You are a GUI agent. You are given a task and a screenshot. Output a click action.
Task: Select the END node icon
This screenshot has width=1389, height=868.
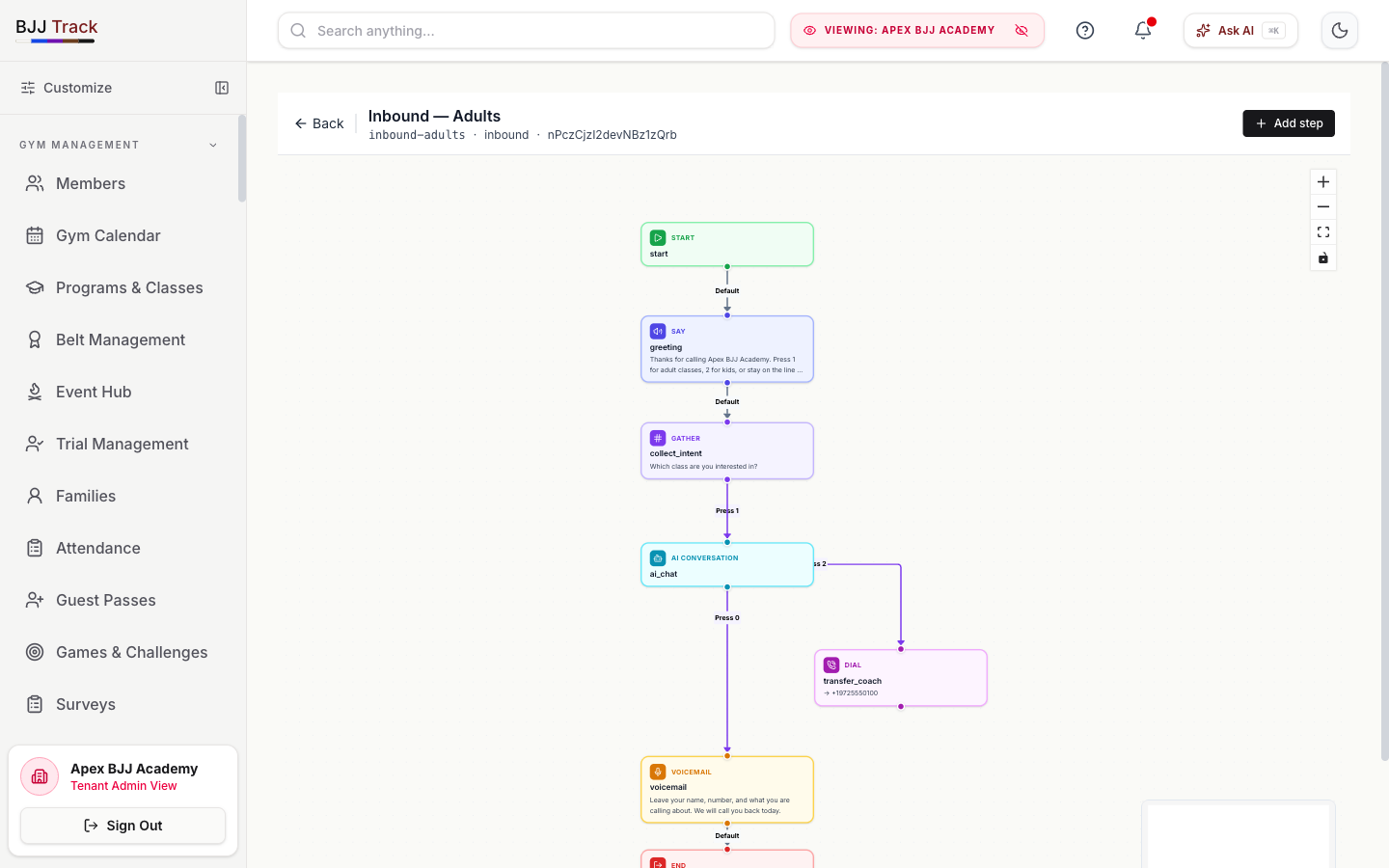click(658, 863)
